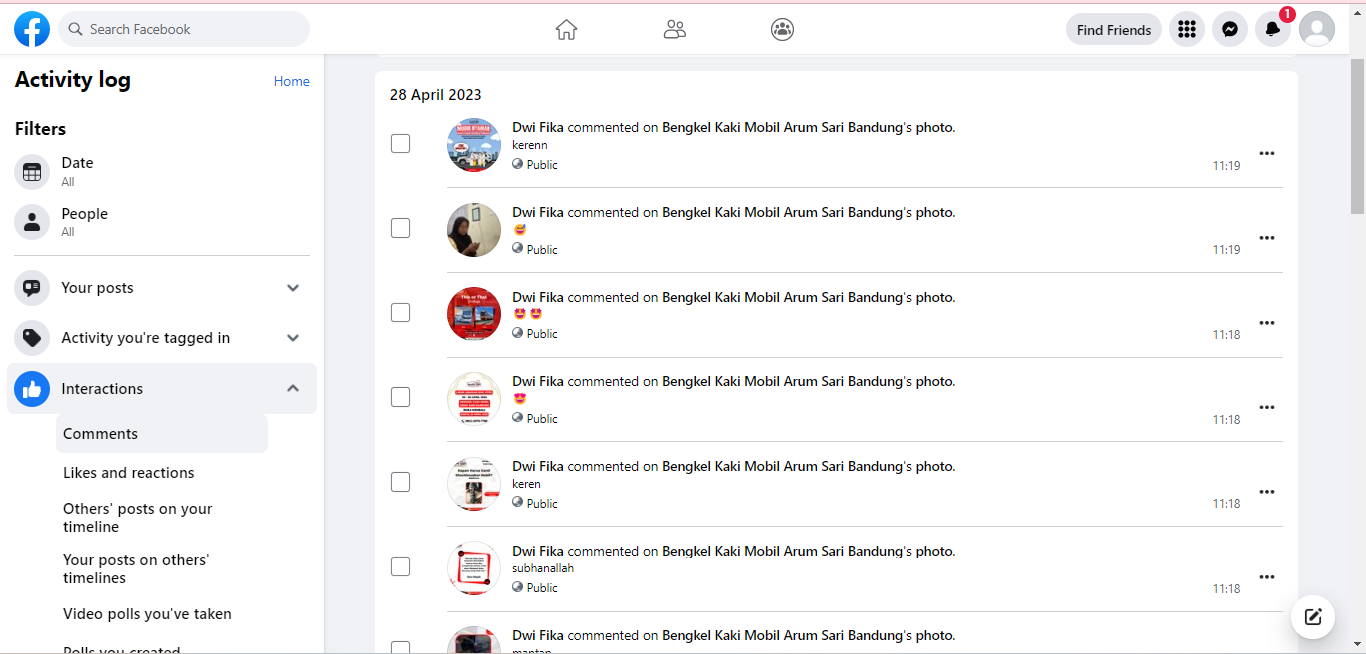Open the apps grid menu icon
The height and width of the screenshot is (654, 1366).
click(x=1187, y=30)
